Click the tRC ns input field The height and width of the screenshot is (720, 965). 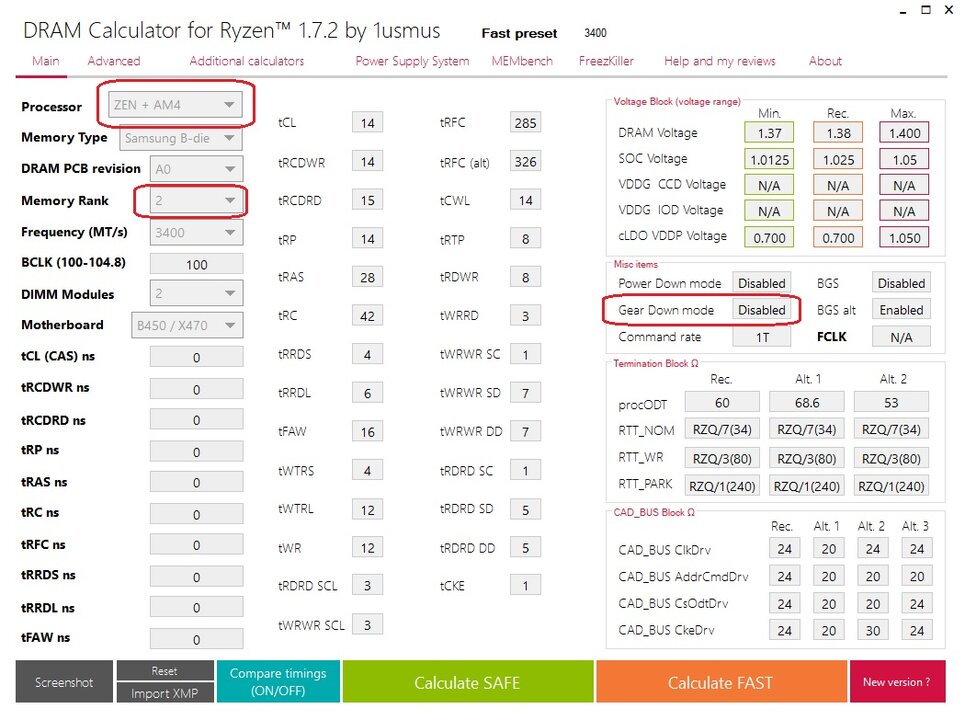(196, 514)
